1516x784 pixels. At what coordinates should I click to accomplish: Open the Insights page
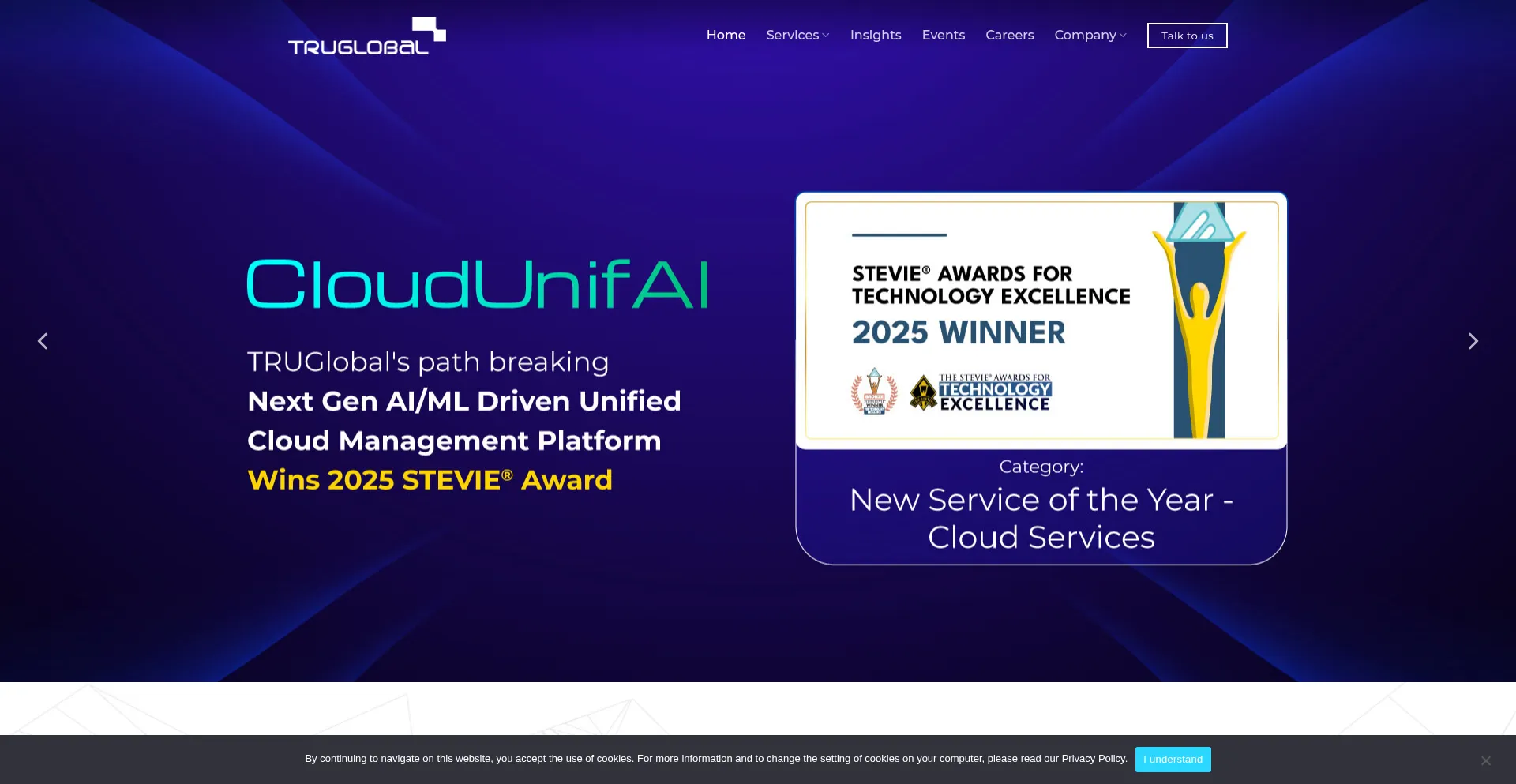[x=876, y=36]
